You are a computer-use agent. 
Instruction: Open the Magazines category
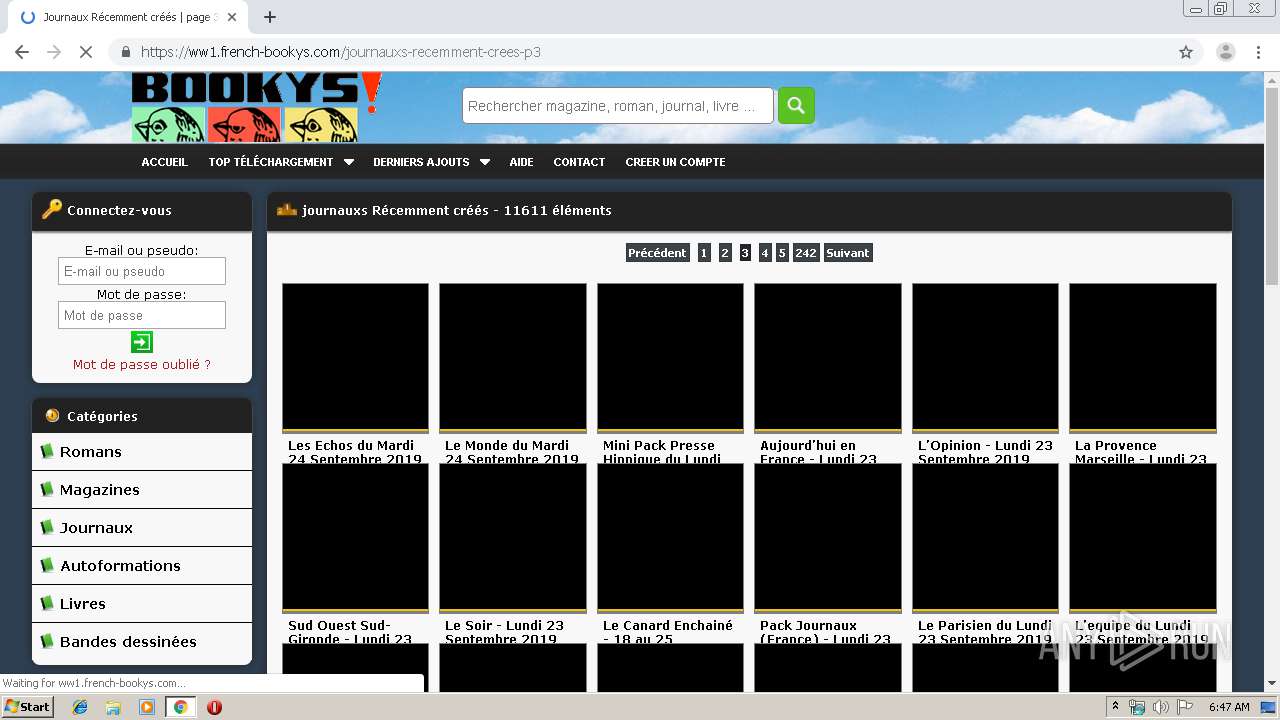(x=100, y=490)
